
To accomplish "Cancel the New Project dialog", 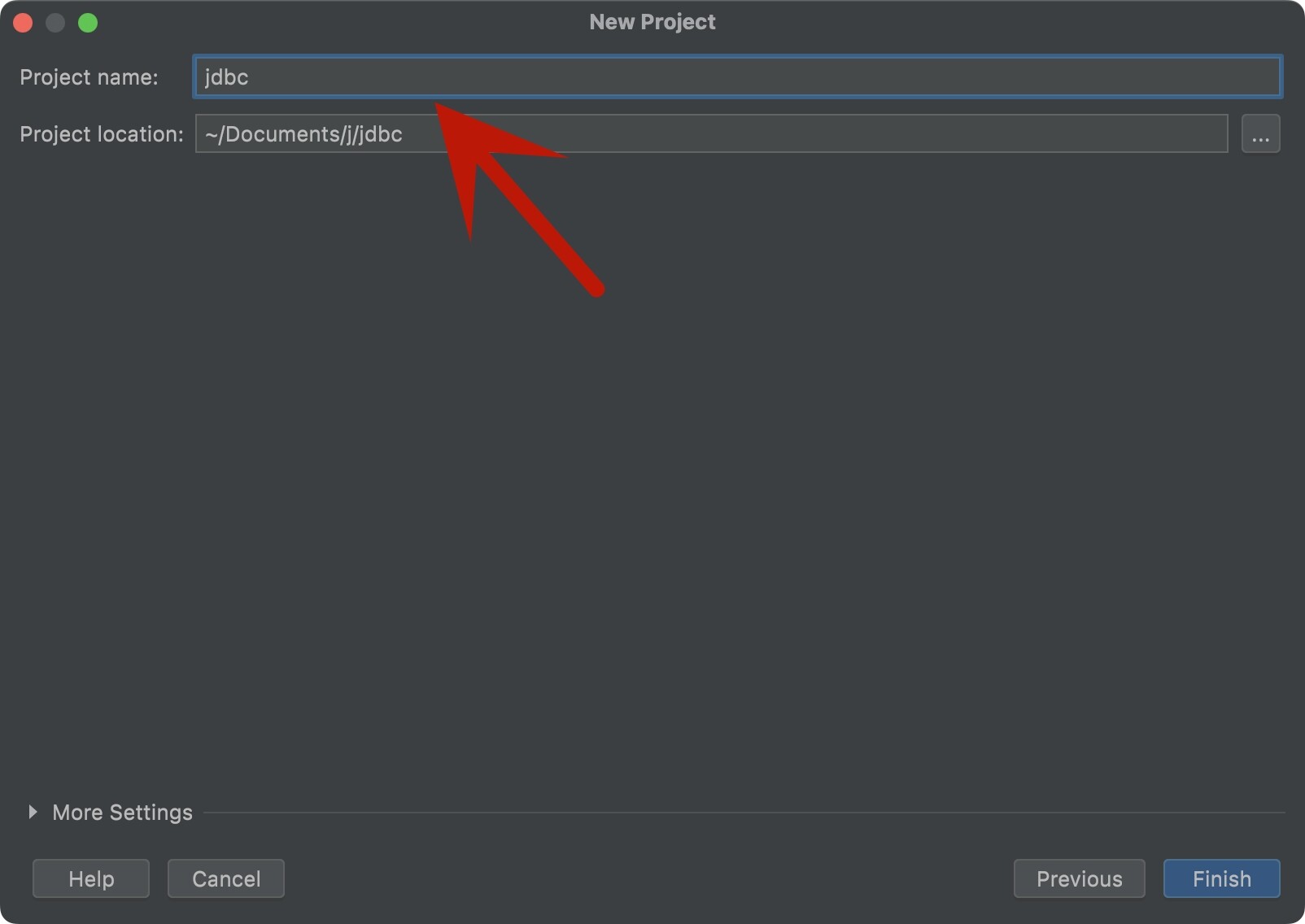I will click(x=226, y=878).
